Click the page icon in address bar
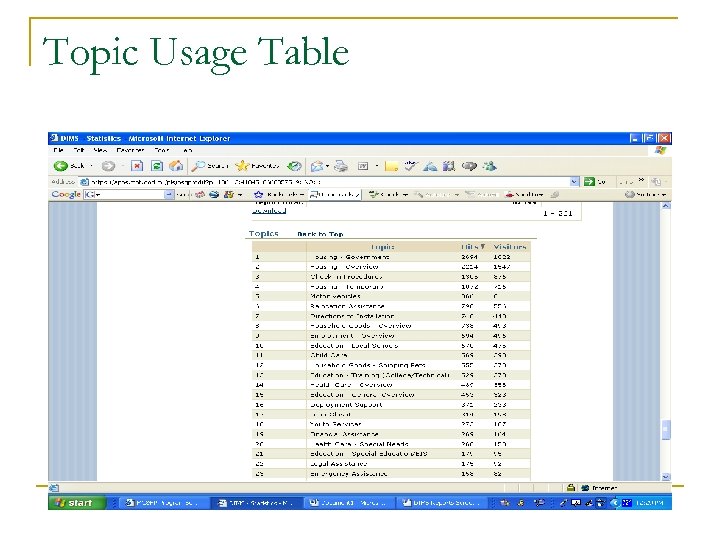This screenshot has height=540, width=720. pyautogui.click(x=84, y=182)
